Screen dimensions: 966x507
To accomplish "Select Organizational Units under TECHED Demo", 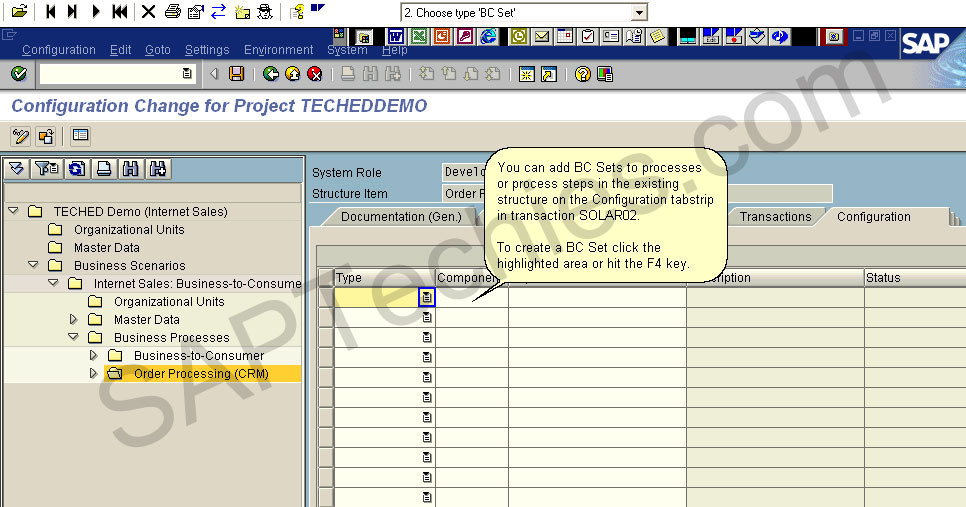I will click(129, 230).
